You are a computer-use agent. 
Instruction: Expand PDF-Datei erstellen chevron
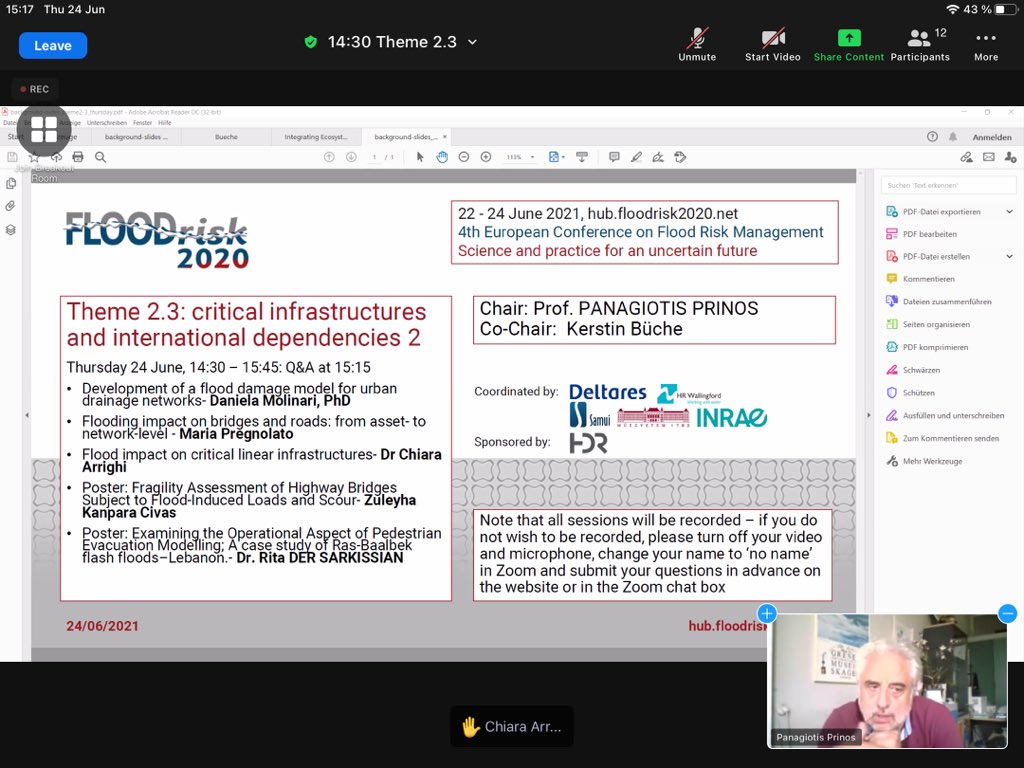(x=1009, y=257)
